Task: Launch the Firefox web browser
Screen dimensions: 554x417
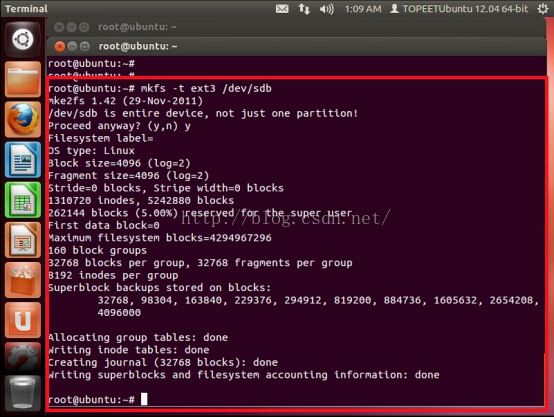Action: tap(23, 119)
